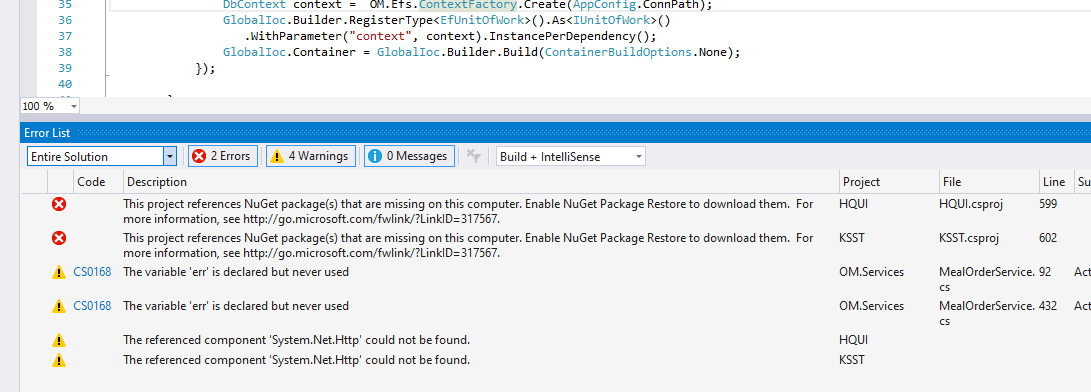Open the Entire Solution scope dropdown
The width and height of the screenshot is (1091, 392).
click(x=102, y=157)
